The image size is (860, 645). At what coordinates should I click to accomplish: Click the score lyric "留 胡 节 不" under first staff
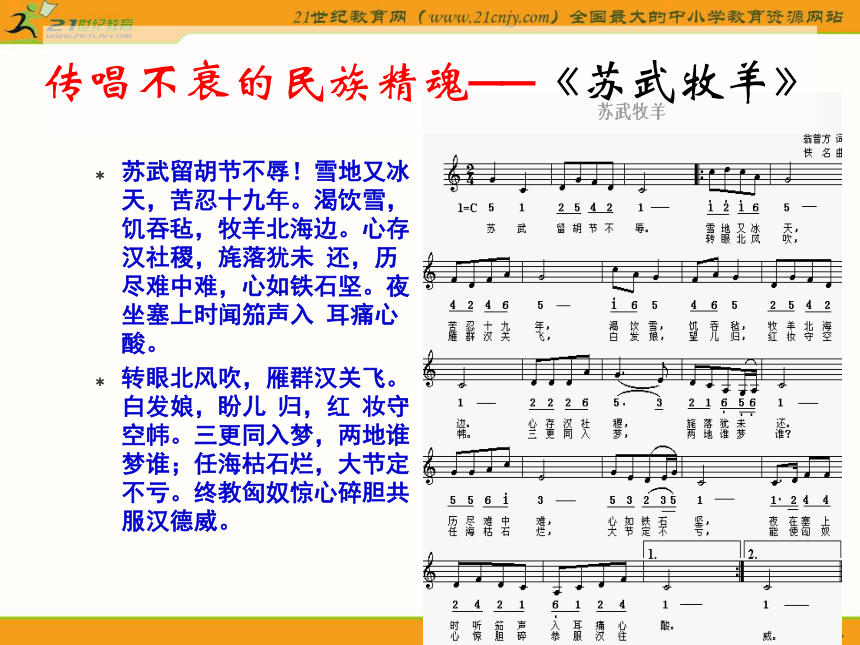pos(585,229)
